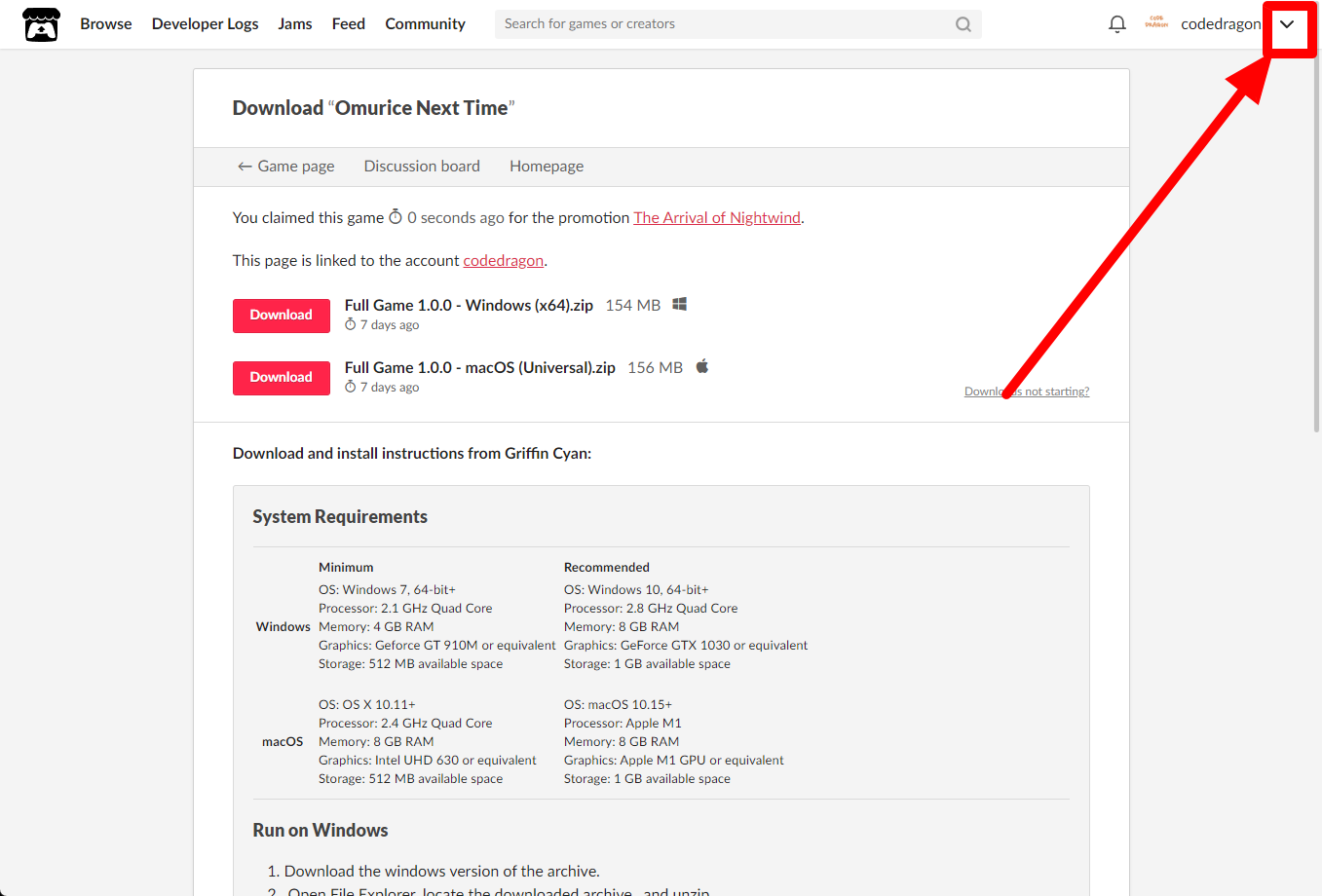Open the Feed page

coord(349,23)
